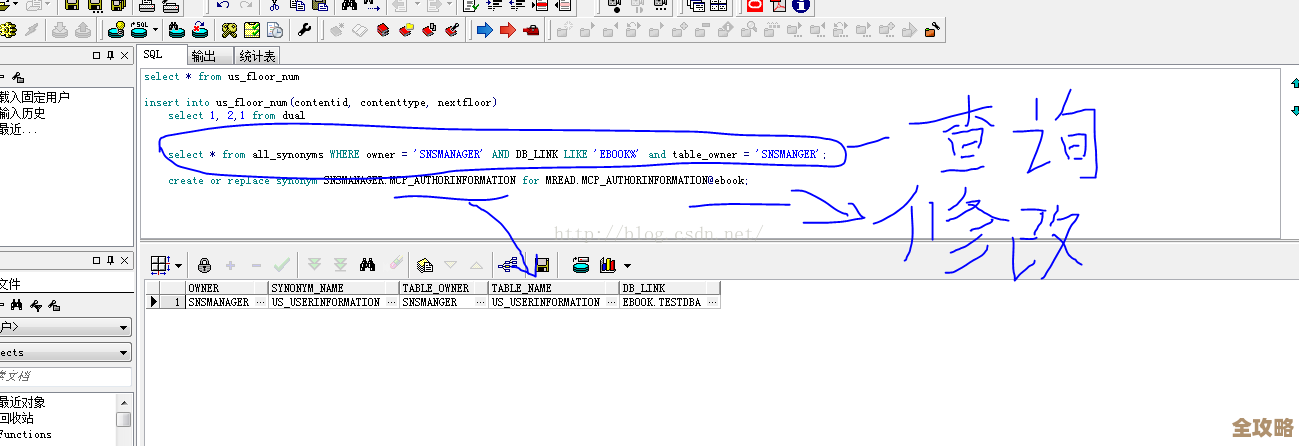Image resolution: width=1299 pixels, height=446 pixels.
Task: Click the lock icon to edit results
Action: point(204,265)
